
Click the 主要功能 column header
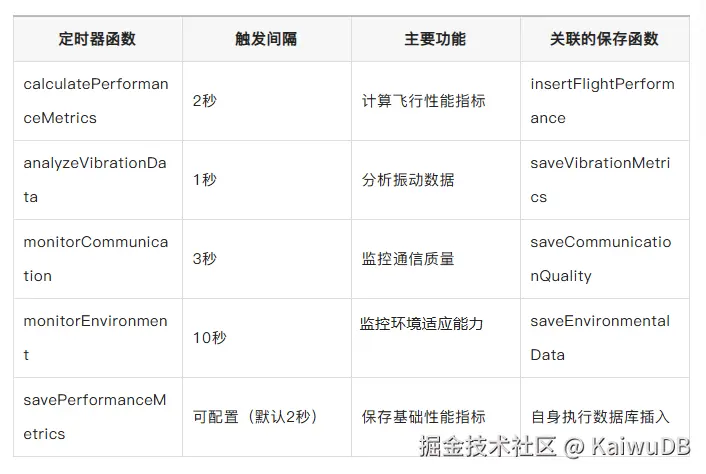coord(435,40)
